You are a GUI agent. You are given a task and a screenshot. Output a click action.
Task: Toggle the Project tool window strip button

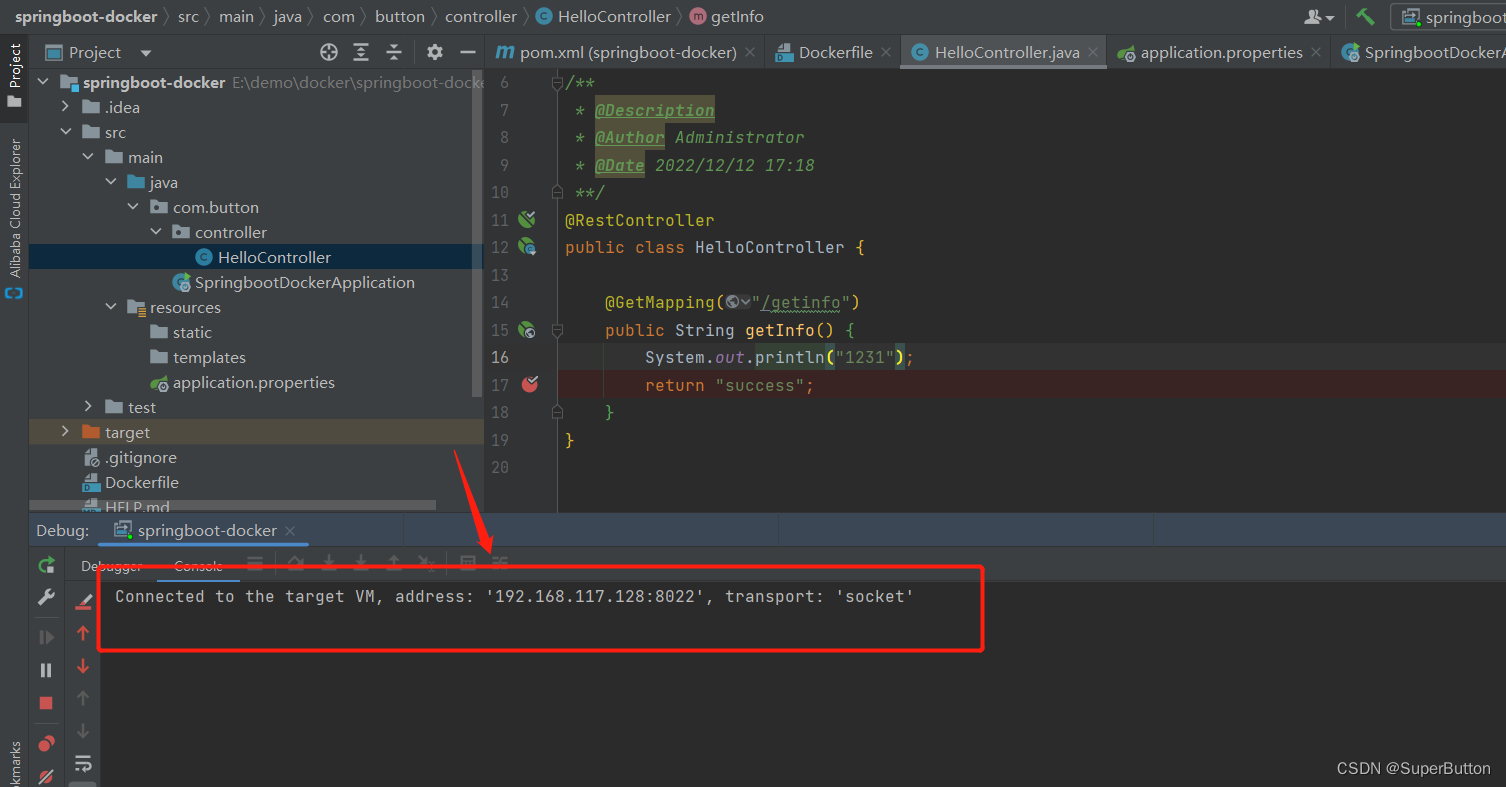(x=14, y=76)
